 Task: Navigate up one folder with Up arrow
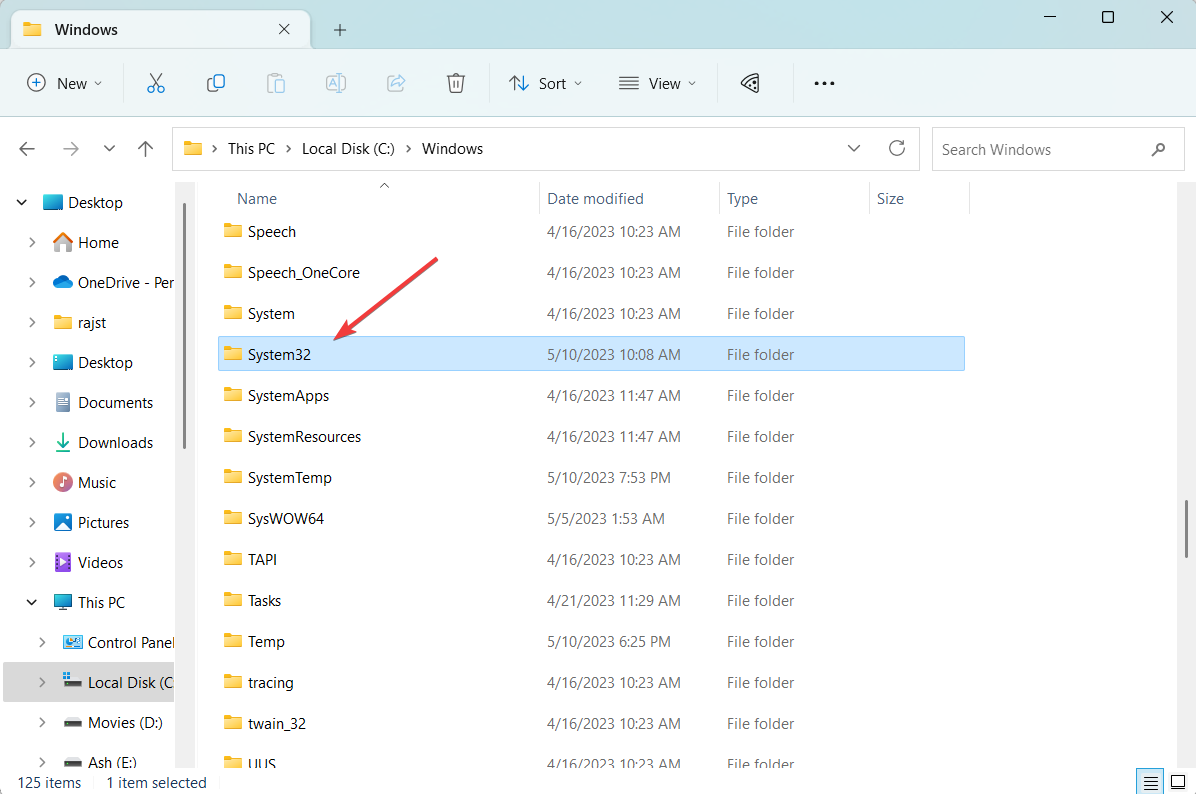click(146, 149)
